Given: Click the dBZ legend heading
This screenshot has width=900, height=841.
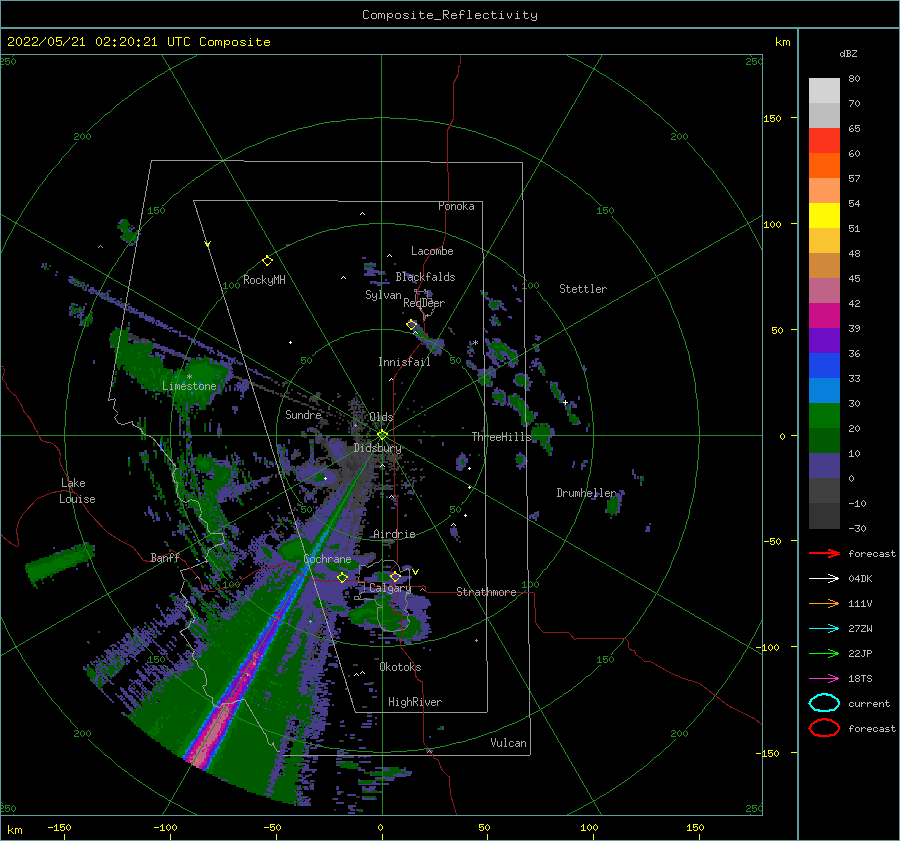Looking at the screenshot, I should click(848, 53).
